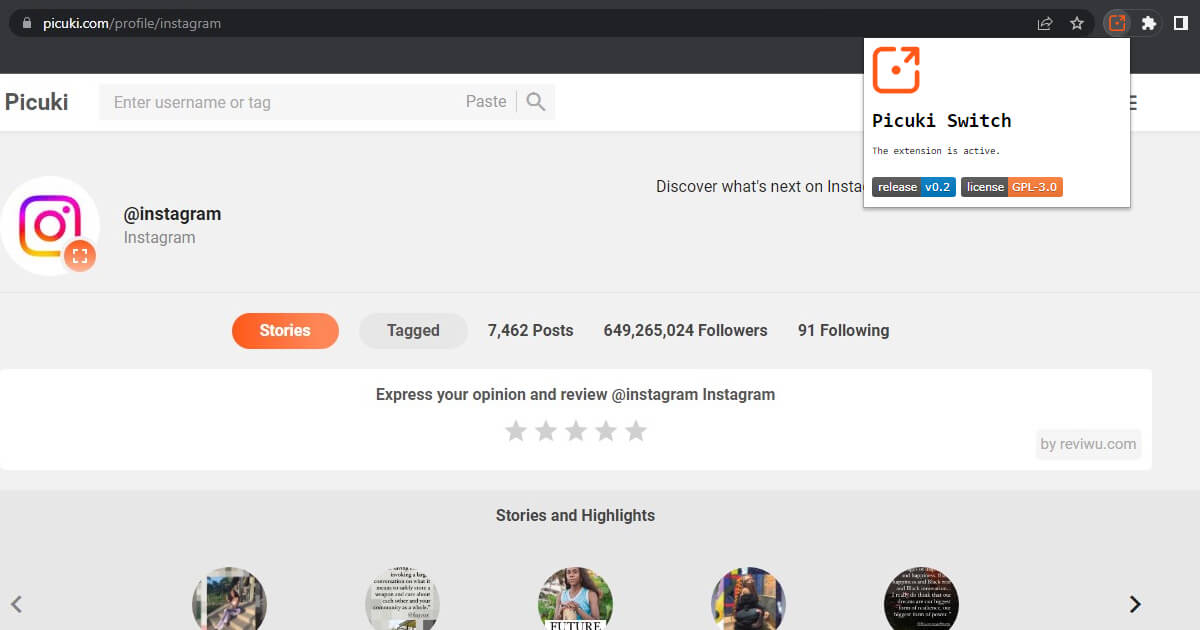Click the license GPL-3.0 badge
1200x630 pixels.
coord(1011,187)
